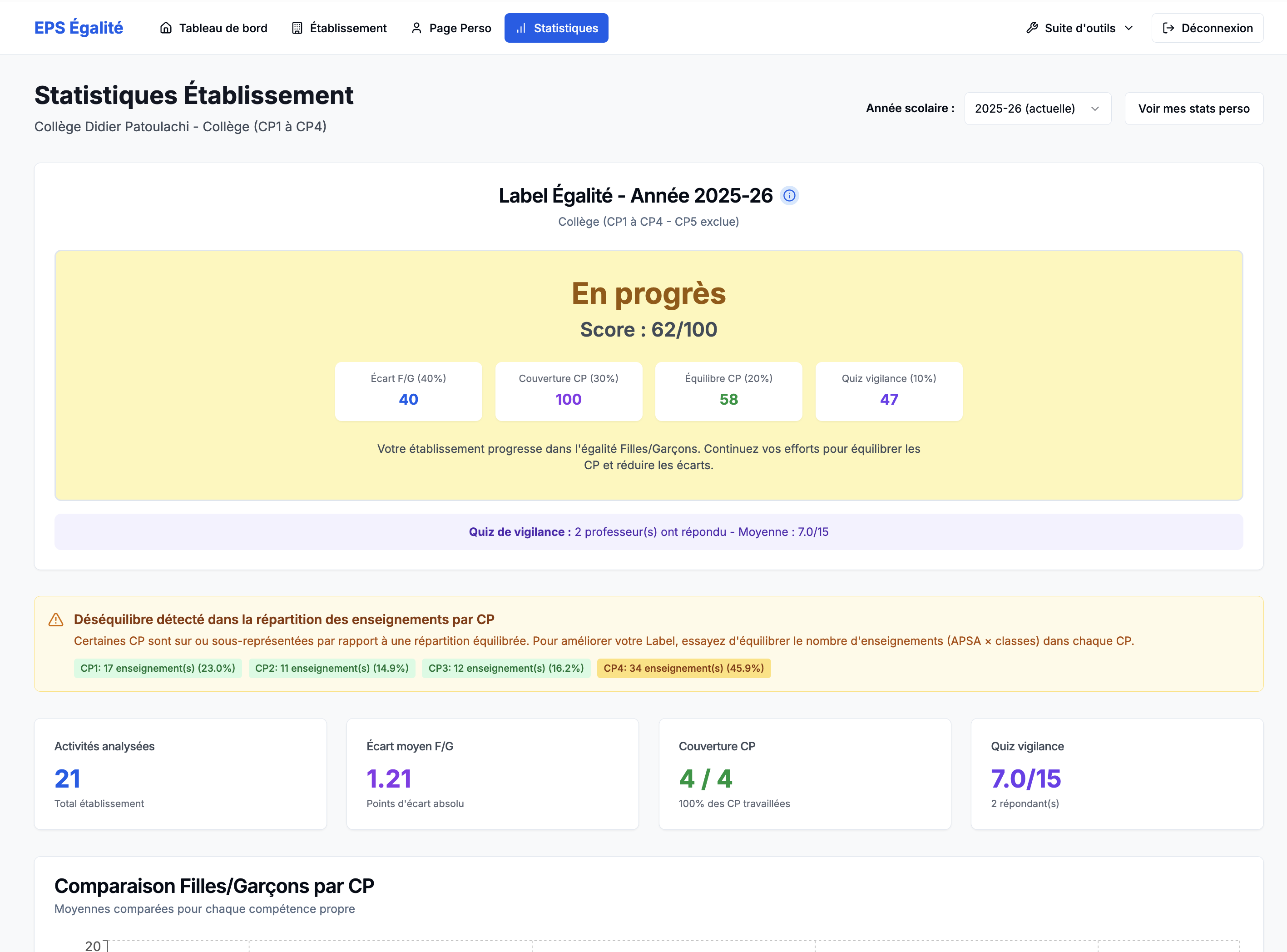Click the info icon beside Label Égalité title

point(789,196)
